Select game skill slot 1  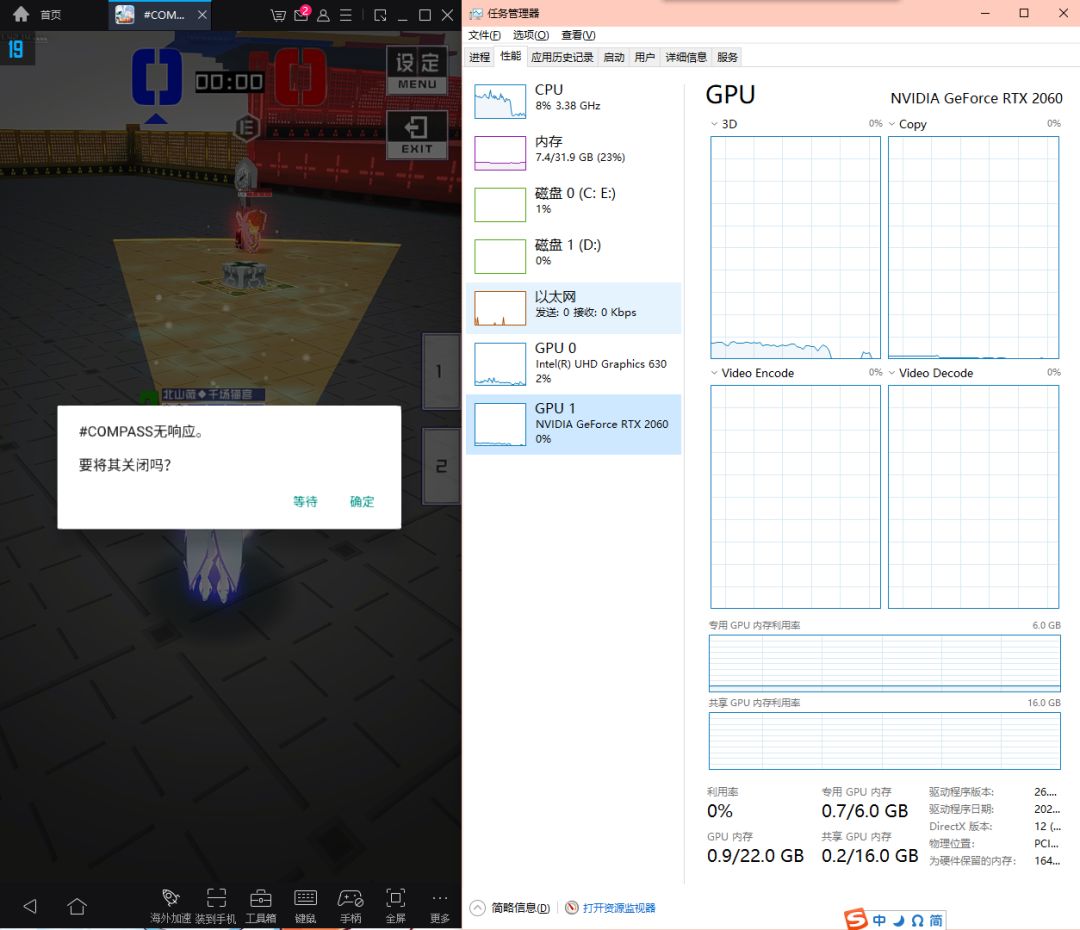tap(440, 371)
